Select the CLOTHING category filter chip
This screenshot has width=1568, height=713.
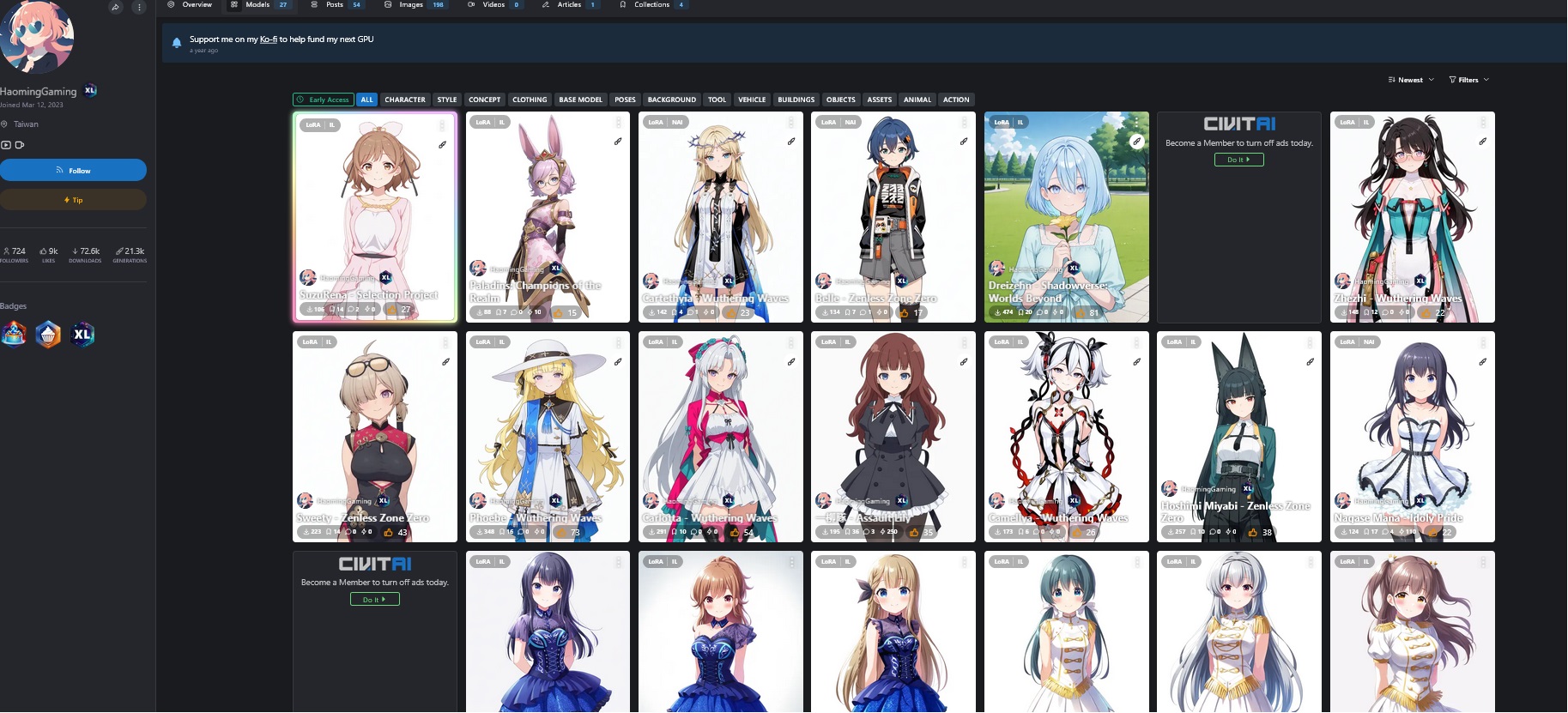point(530,100)
